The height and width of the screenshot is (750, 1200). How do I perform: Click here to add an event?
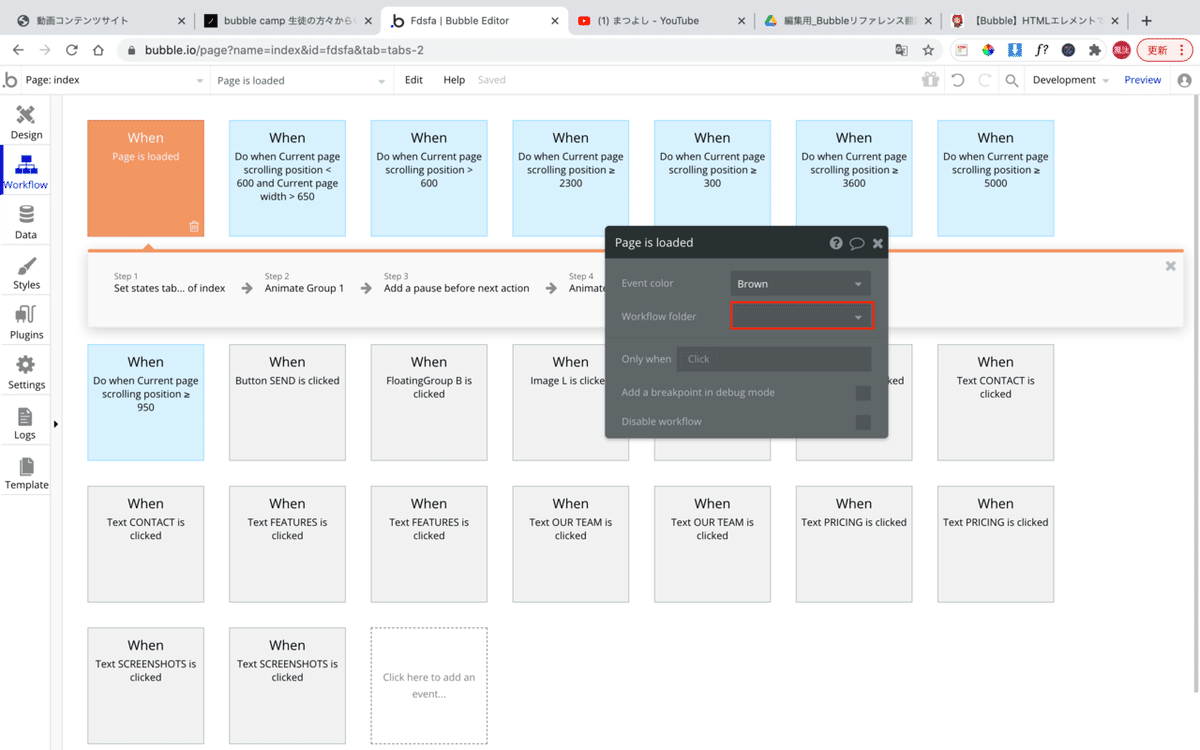tap(429, 685)
